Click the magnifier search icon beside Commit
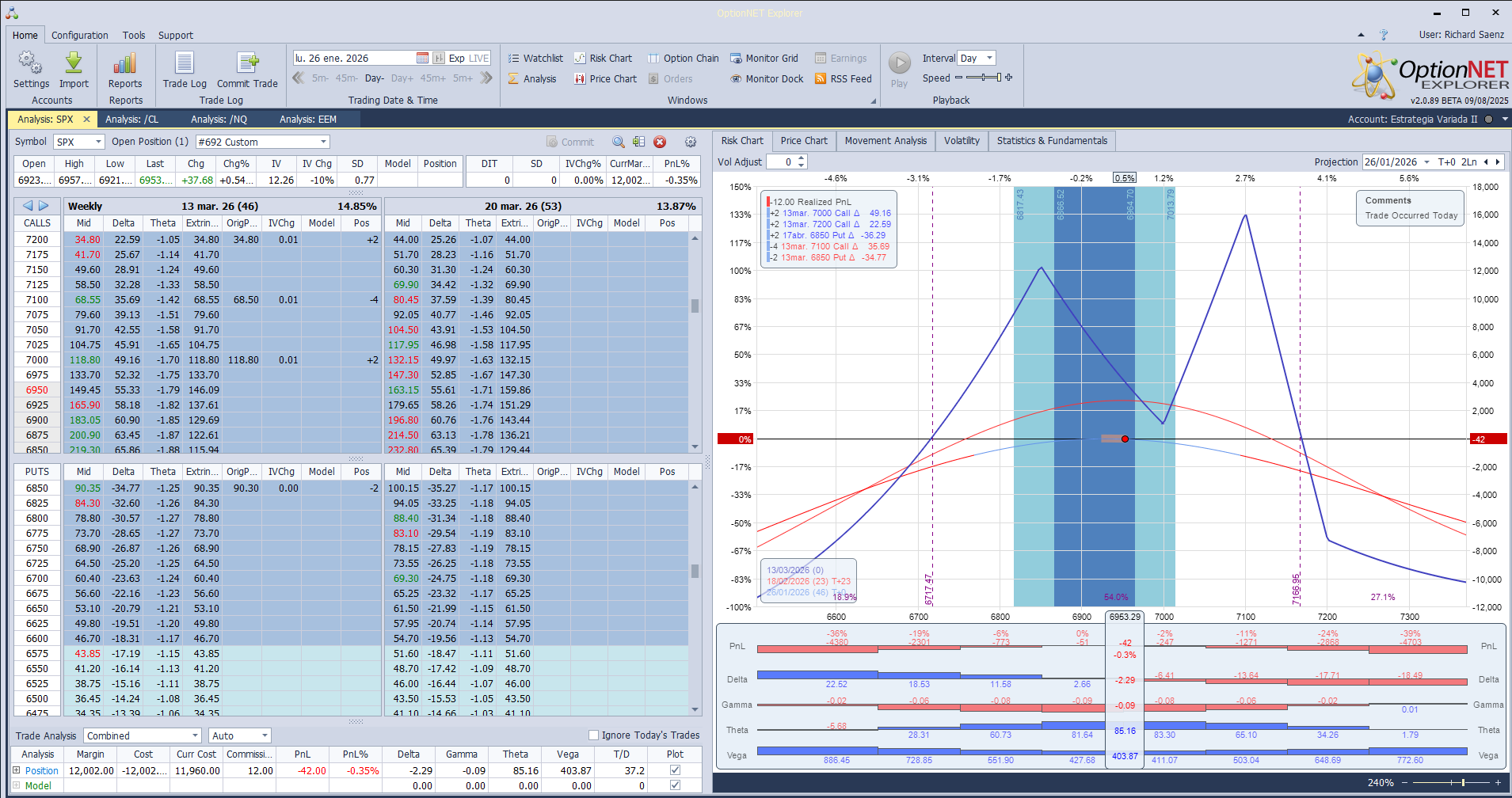Screen dimensions: 1512x798 pyautogui.click(x=618, y=142)
